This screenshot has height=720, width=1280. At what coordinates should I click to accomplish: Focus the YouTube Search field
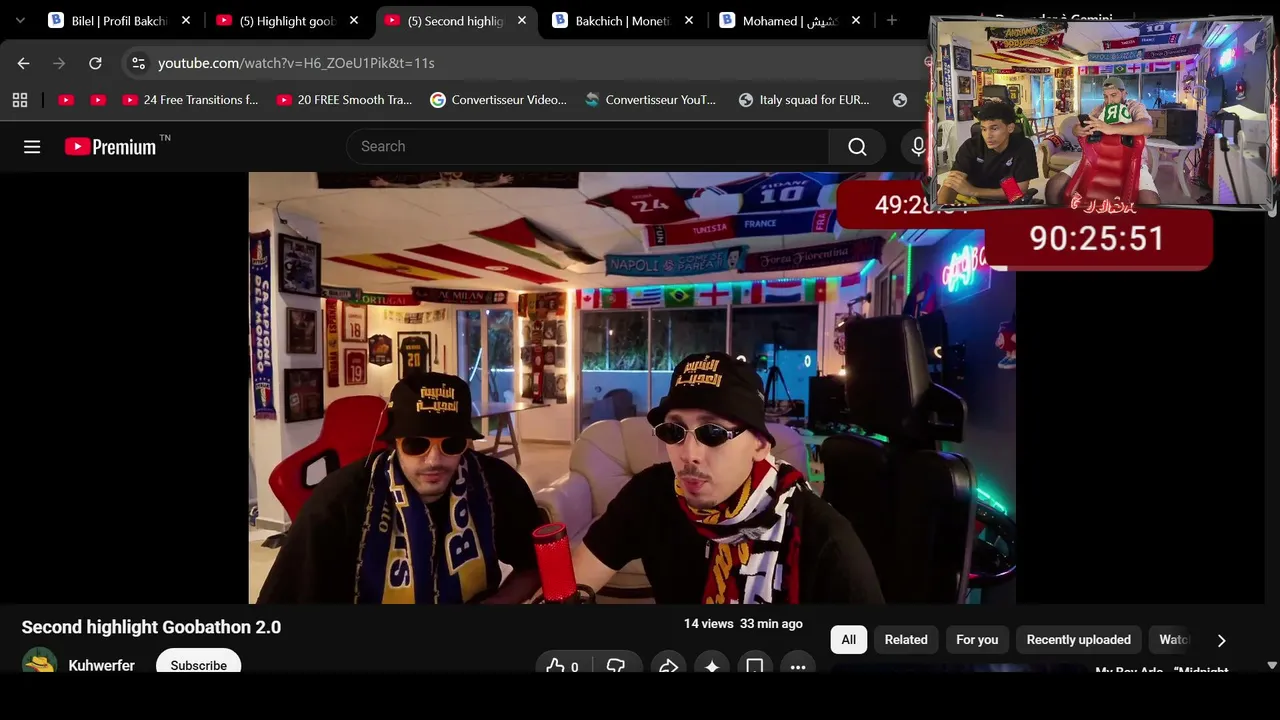pyautogui.click(x=588, y=147)
